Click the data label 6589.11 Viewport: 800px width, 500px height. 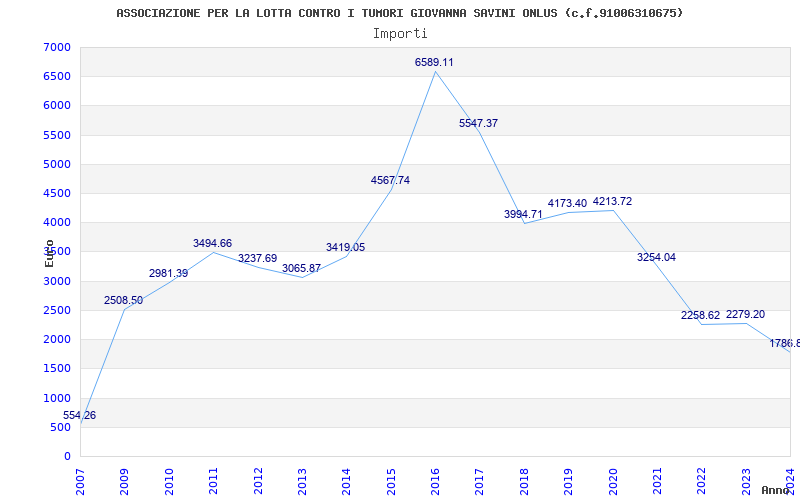[434, 62]
